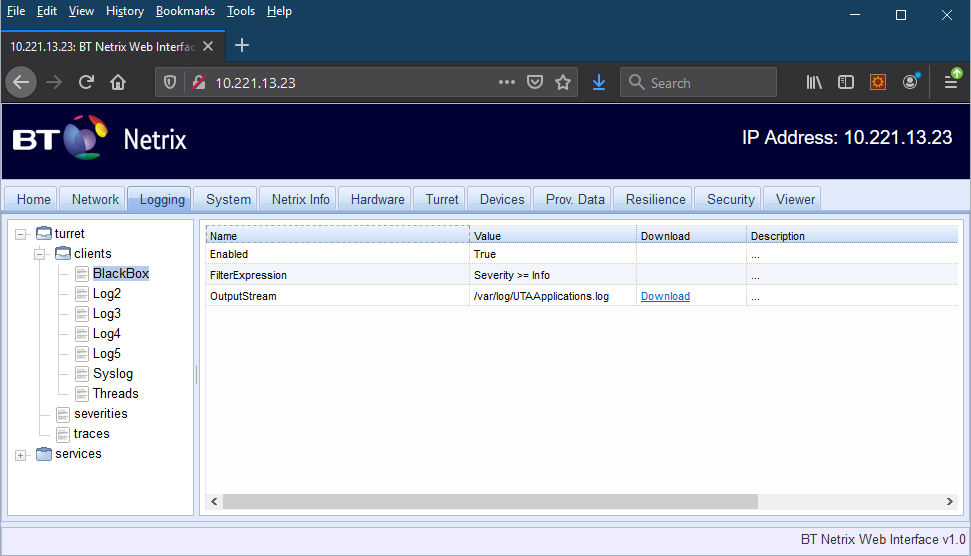Download the UTAApplications.log file
This screenshot has width=971, height=556.
pos(665,296)
